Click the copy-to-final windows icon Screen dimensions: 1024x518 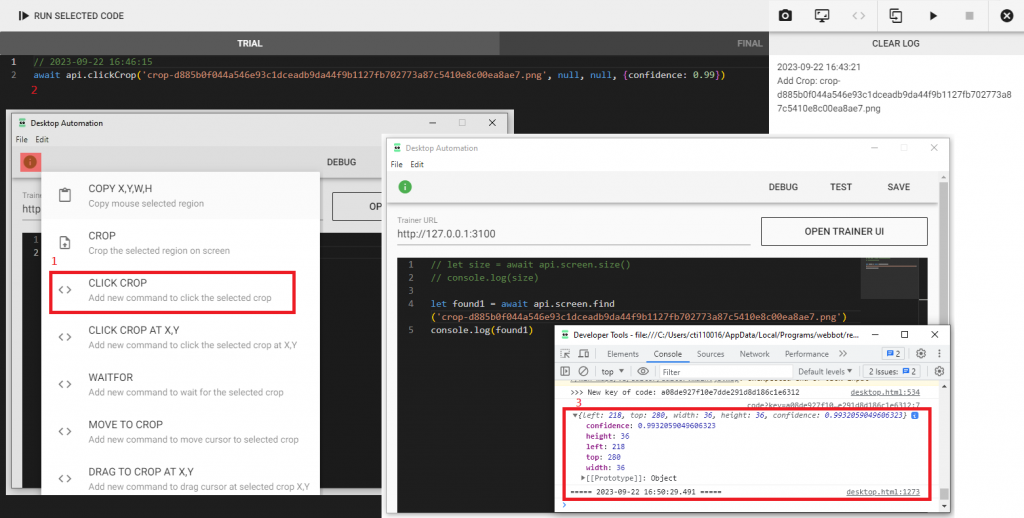coord(896,16)
